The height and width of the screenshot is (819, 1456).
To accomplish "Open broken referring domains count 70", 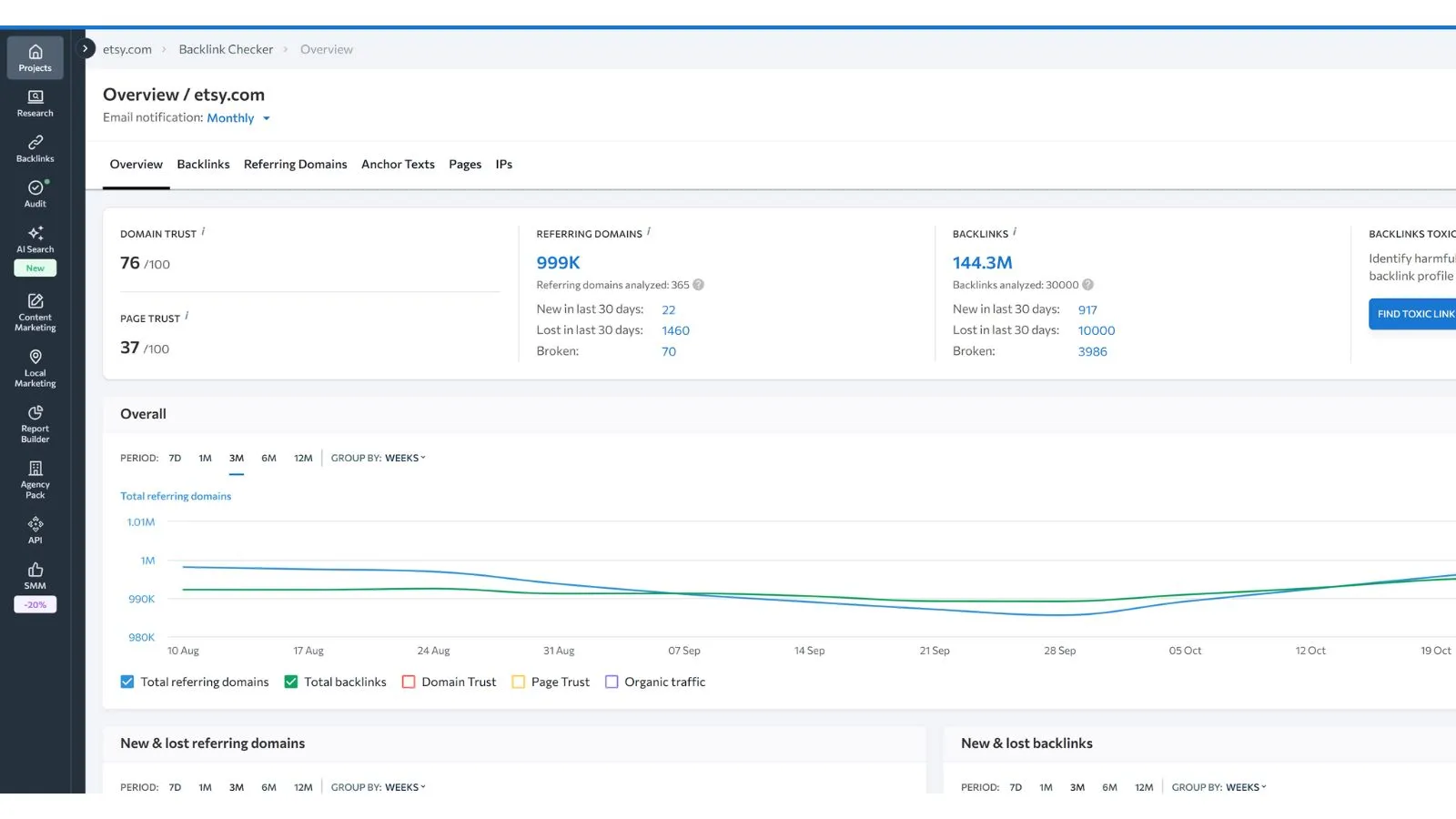I will coord(669,352).
